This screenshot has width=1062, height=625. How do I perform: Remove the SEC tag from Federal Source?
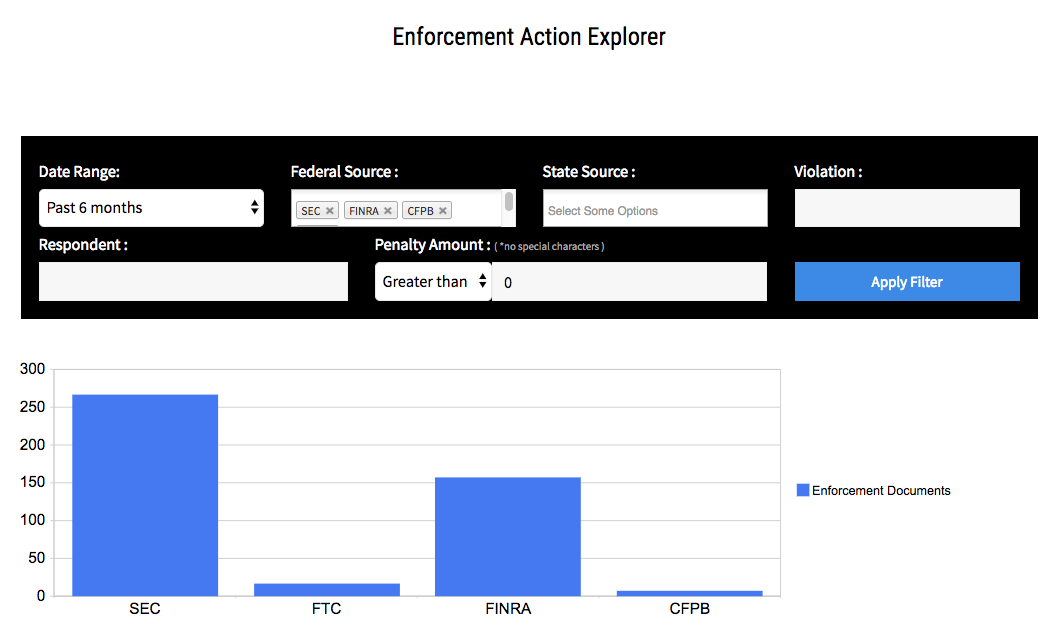click(330, 211)
